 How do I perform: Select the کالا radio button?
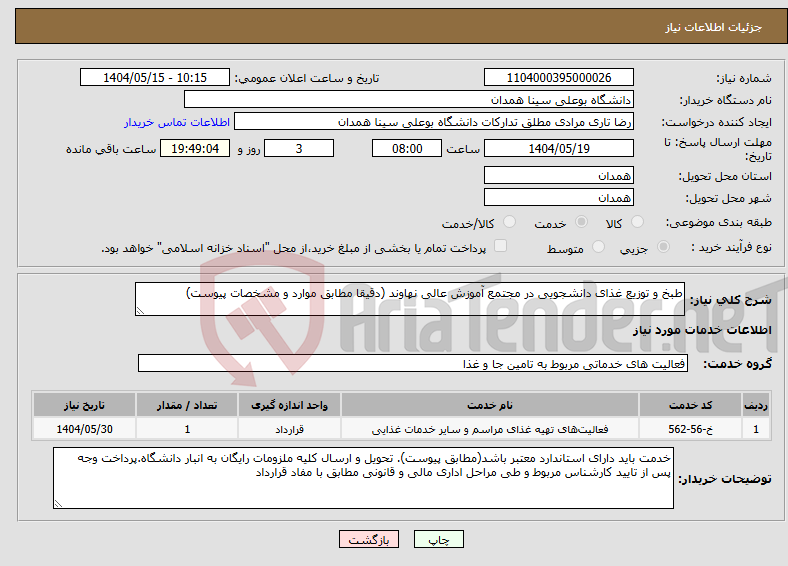click(x=637, y=222)
